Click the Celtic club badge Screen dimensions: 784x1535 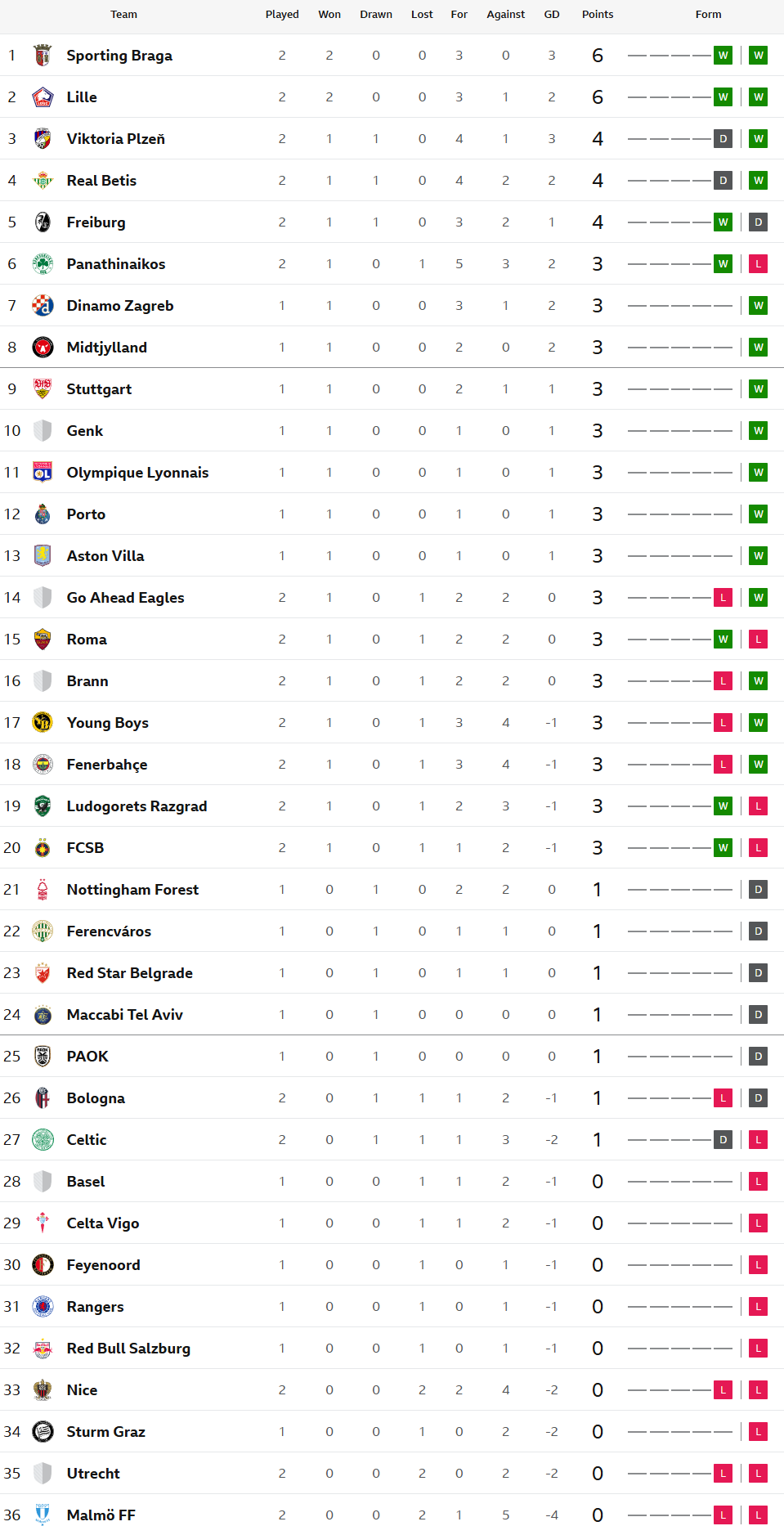tap(43, 1140)
